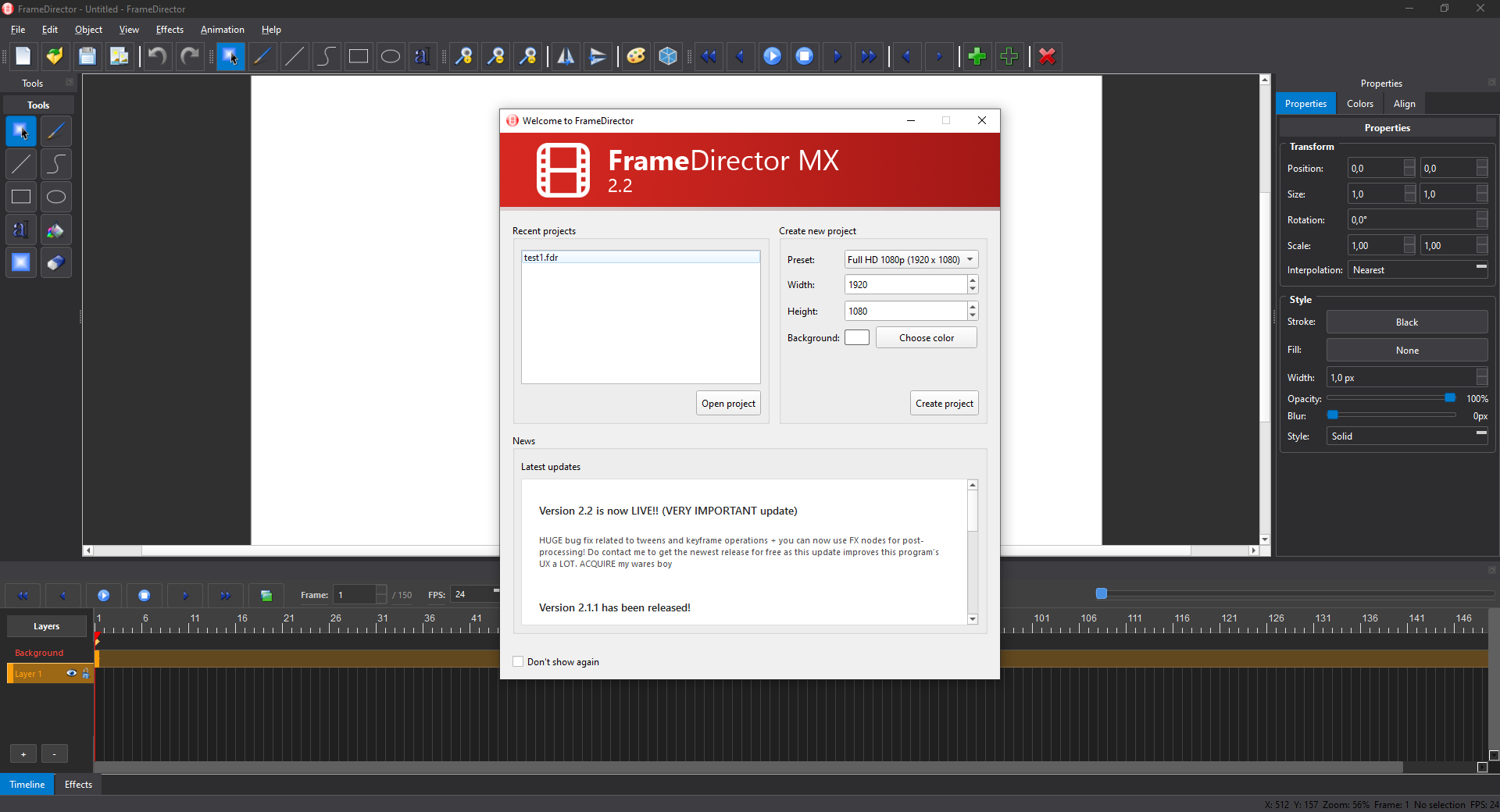Click the Flip Vertical toolbar icon
The width and height of the screenshot is (1500, 812).
[598, 56]
